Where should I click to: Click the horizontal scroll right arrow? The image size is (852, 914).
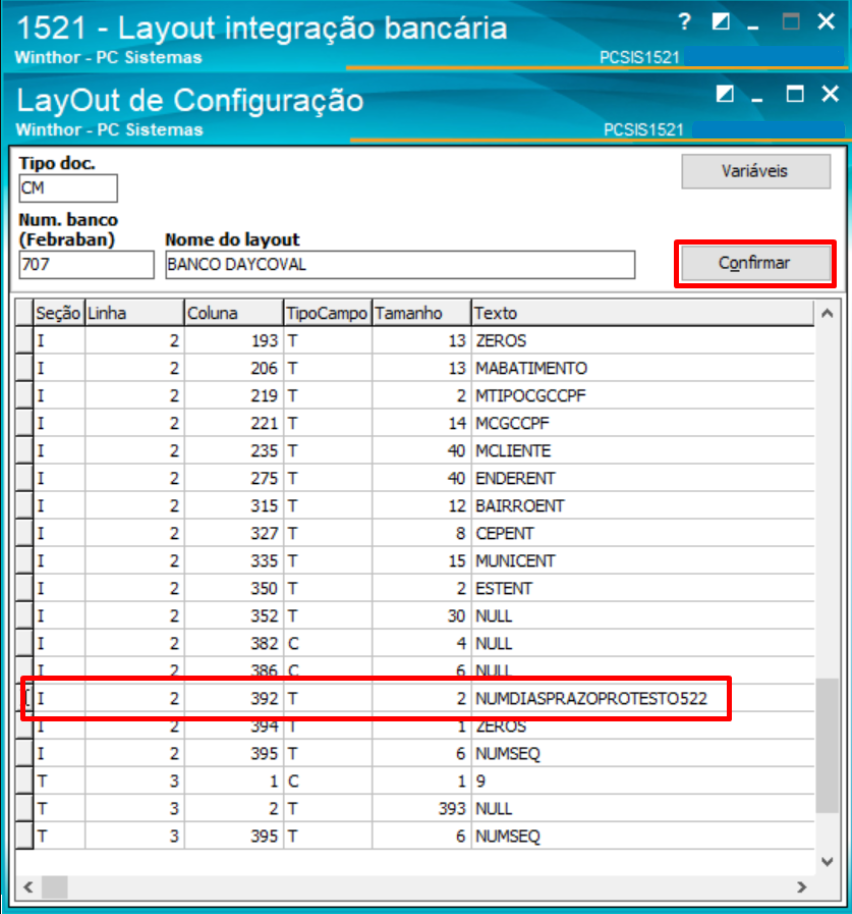point(802,887)
